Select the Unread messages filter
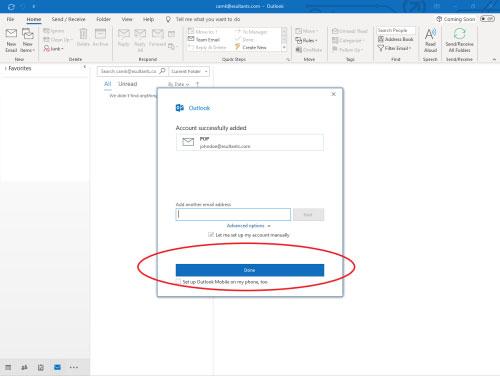 [128, 84]
